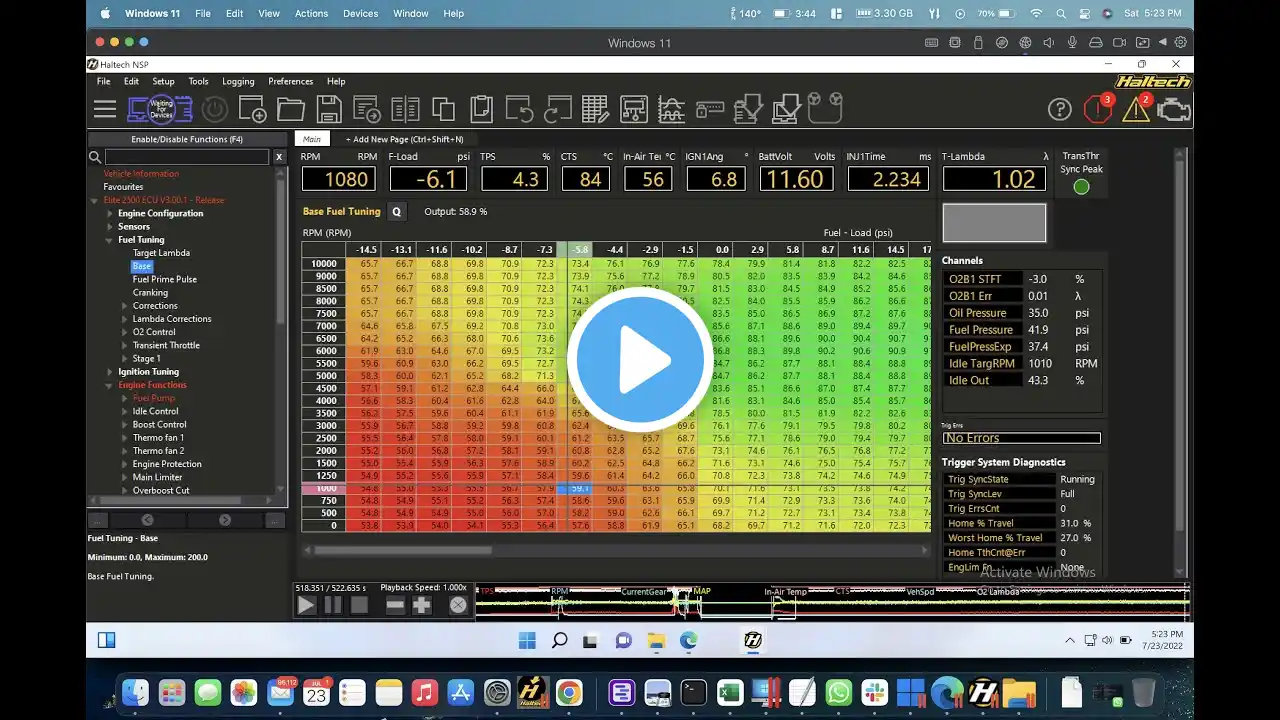Open the Logging menu
The width and height of the screenshot is (1280, 720).
pos(238,81)
